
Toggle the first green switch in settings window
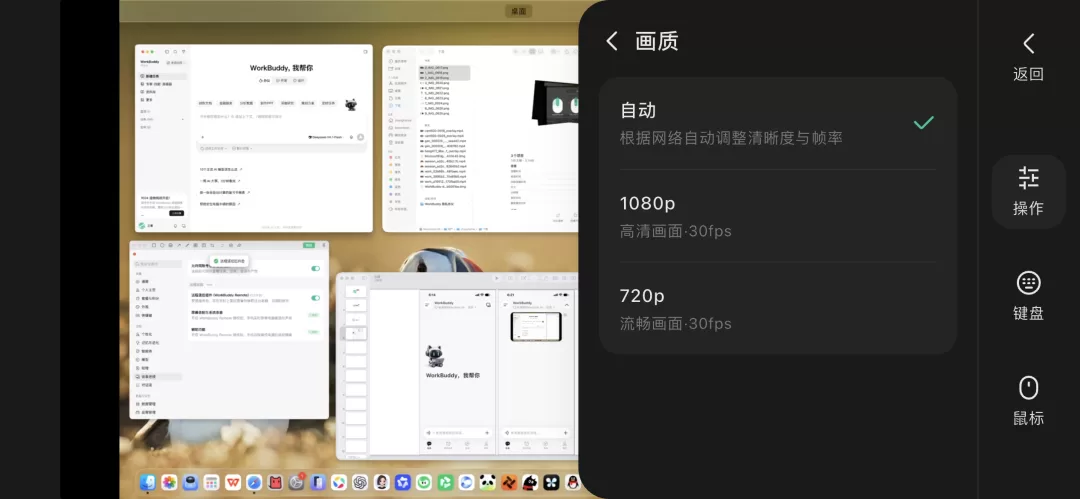point(315,268)
